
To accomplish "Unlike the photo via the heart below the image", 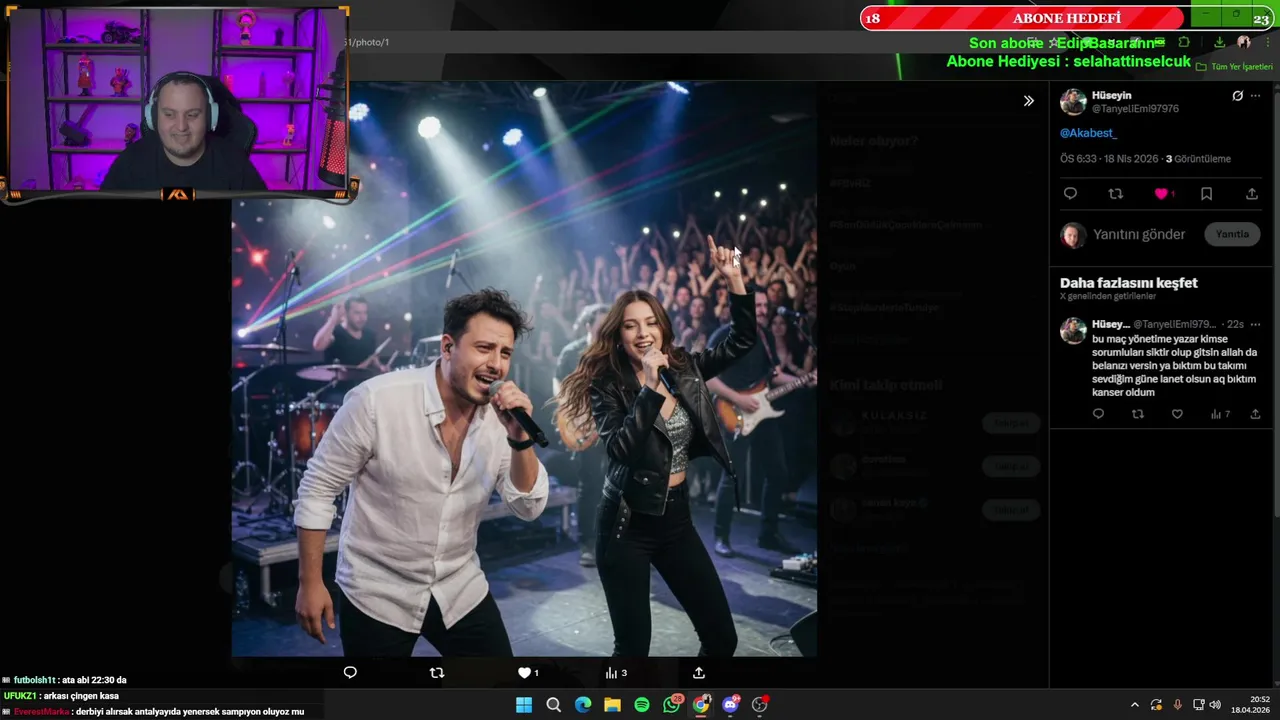I will (527, 673).
